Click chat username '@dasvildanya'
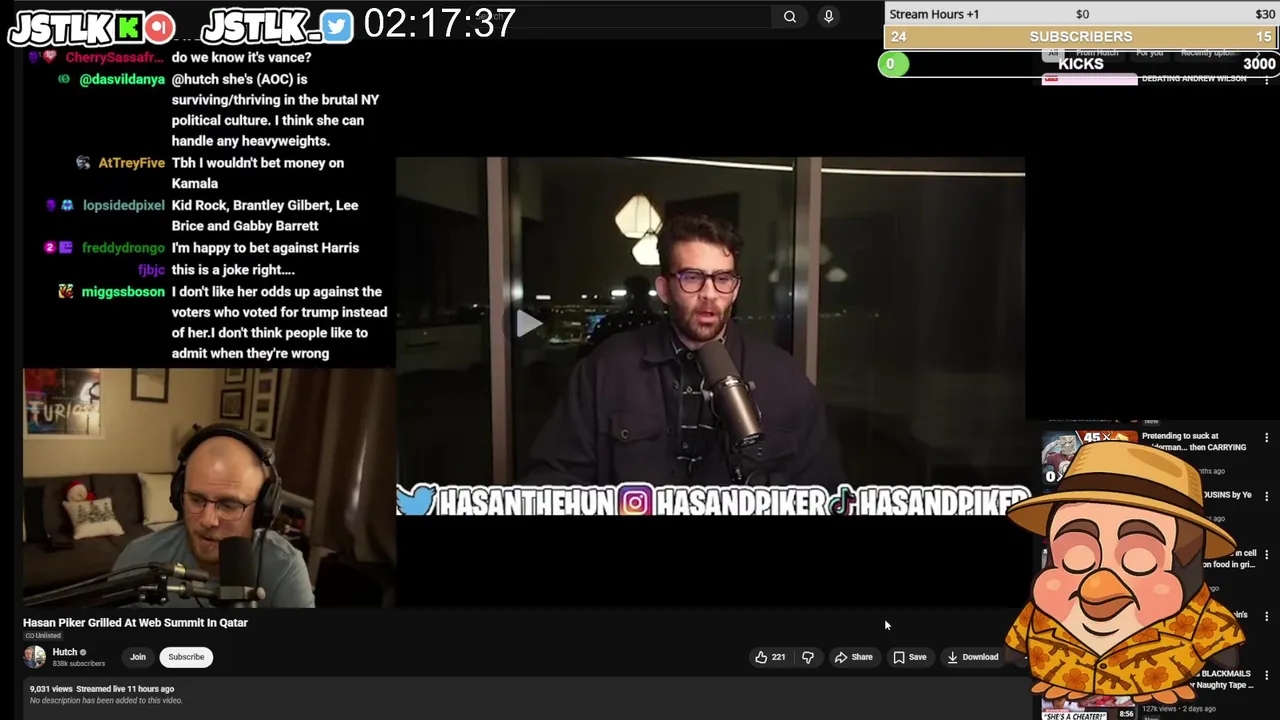The image size is (1280, 720). (122, 79)
